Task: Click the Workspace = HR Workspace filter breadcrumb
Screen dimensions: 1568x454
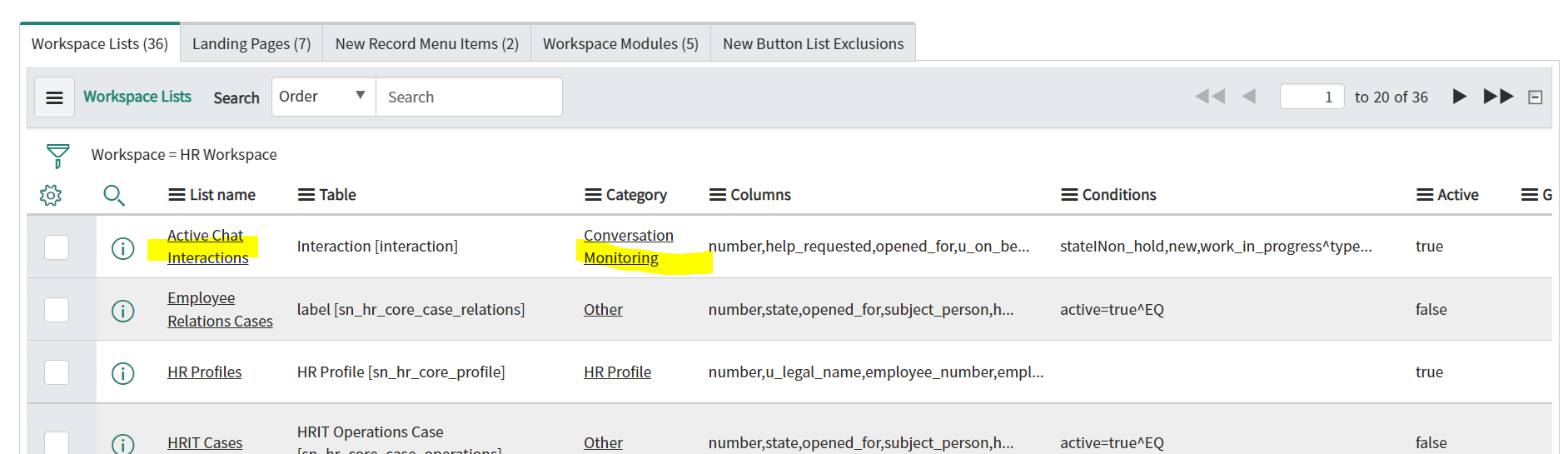Action: tap(184, 155)
